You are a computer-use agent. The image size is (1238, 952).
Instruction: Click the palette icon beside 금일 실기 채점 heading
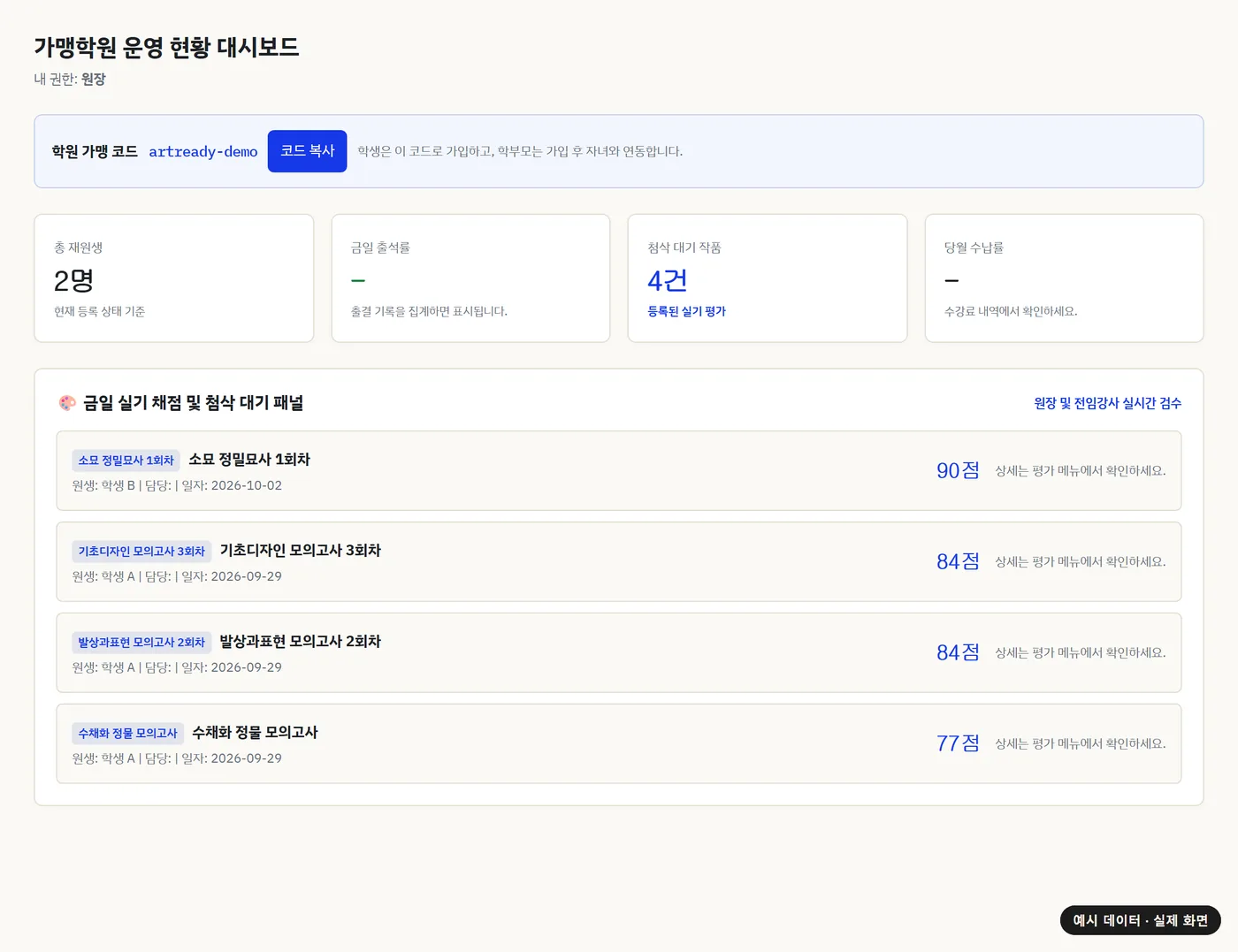(67, 403)
